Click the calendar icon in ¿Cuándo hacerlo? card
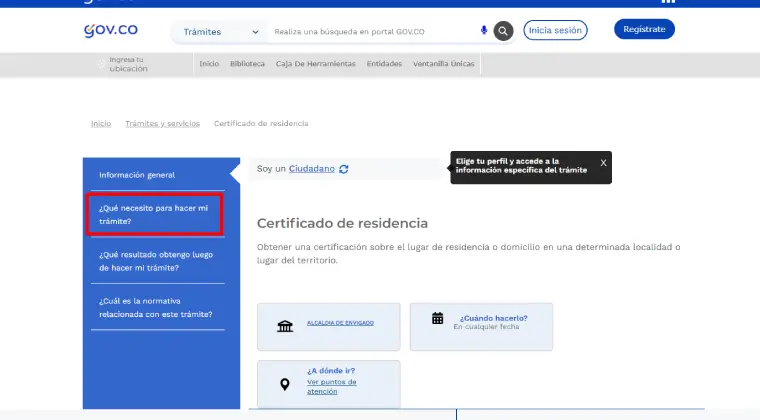Viewport: 760px width, 420px height. [x=438, y=318]
